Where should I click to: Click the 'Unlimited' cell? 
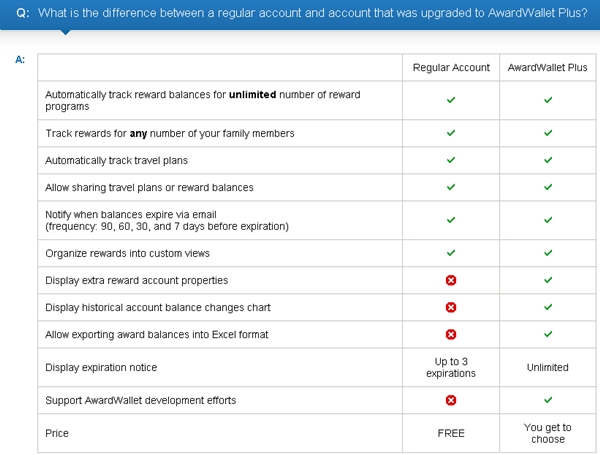click(x=548, y=367)
